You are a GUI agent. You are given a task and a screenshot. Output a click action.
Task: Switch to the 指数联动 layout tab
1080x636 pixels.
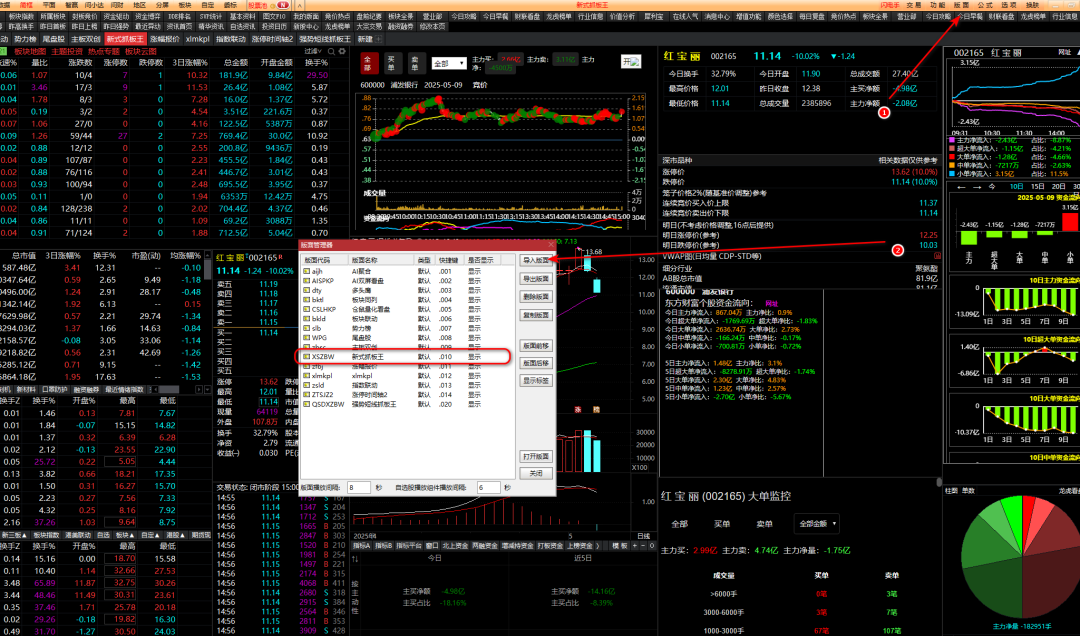[231, 39]
